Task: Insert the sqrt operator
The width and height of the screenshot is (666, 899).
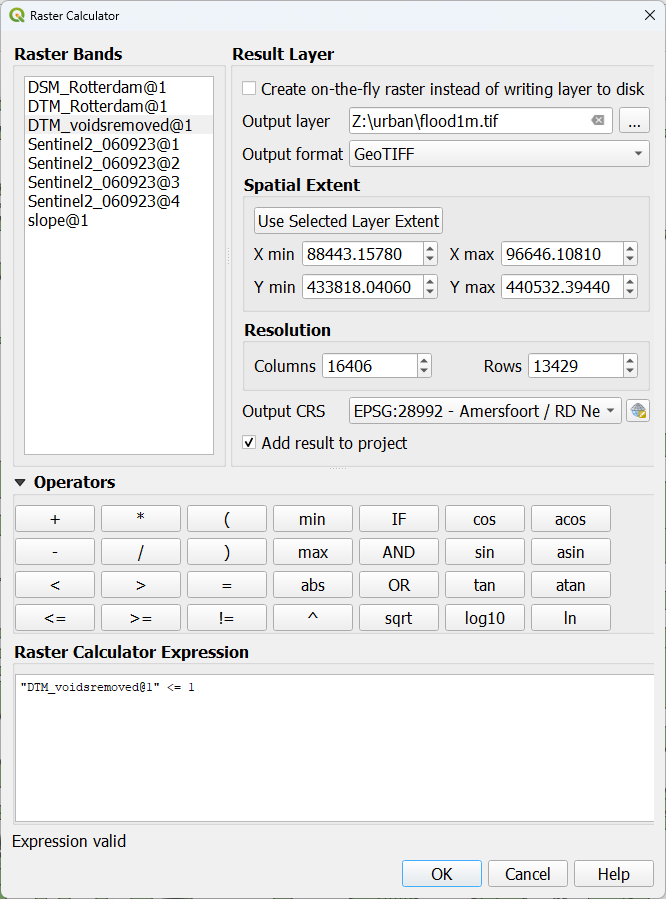Action: click(398, 618)
